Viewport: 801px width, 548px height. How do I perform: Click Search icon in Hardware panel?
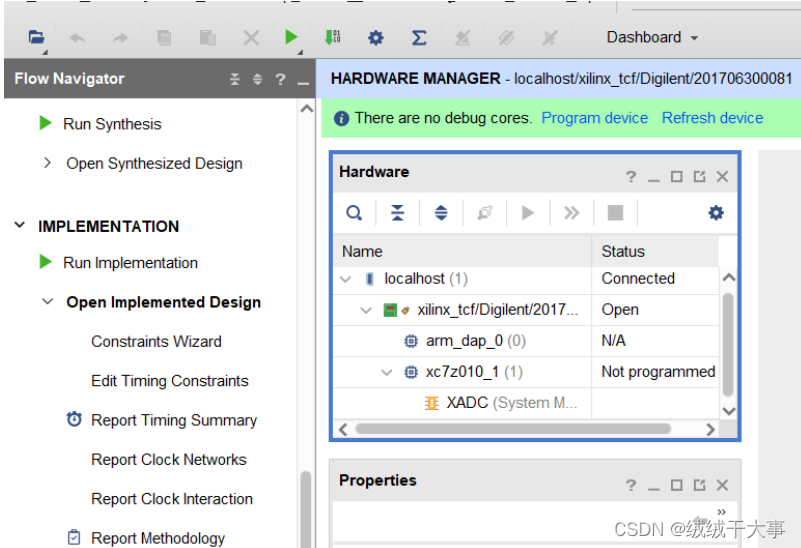tap(354, 212)
